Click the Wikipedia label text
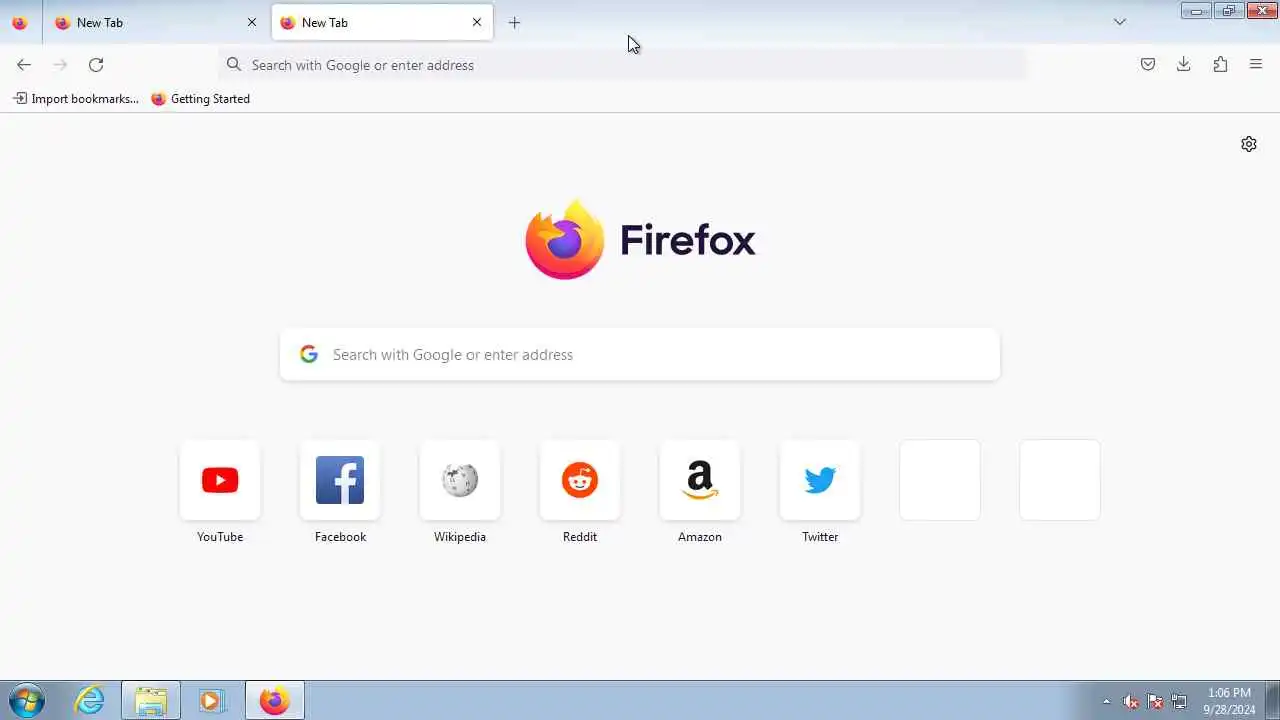1280x720 pixels. (x=460, y=537)
